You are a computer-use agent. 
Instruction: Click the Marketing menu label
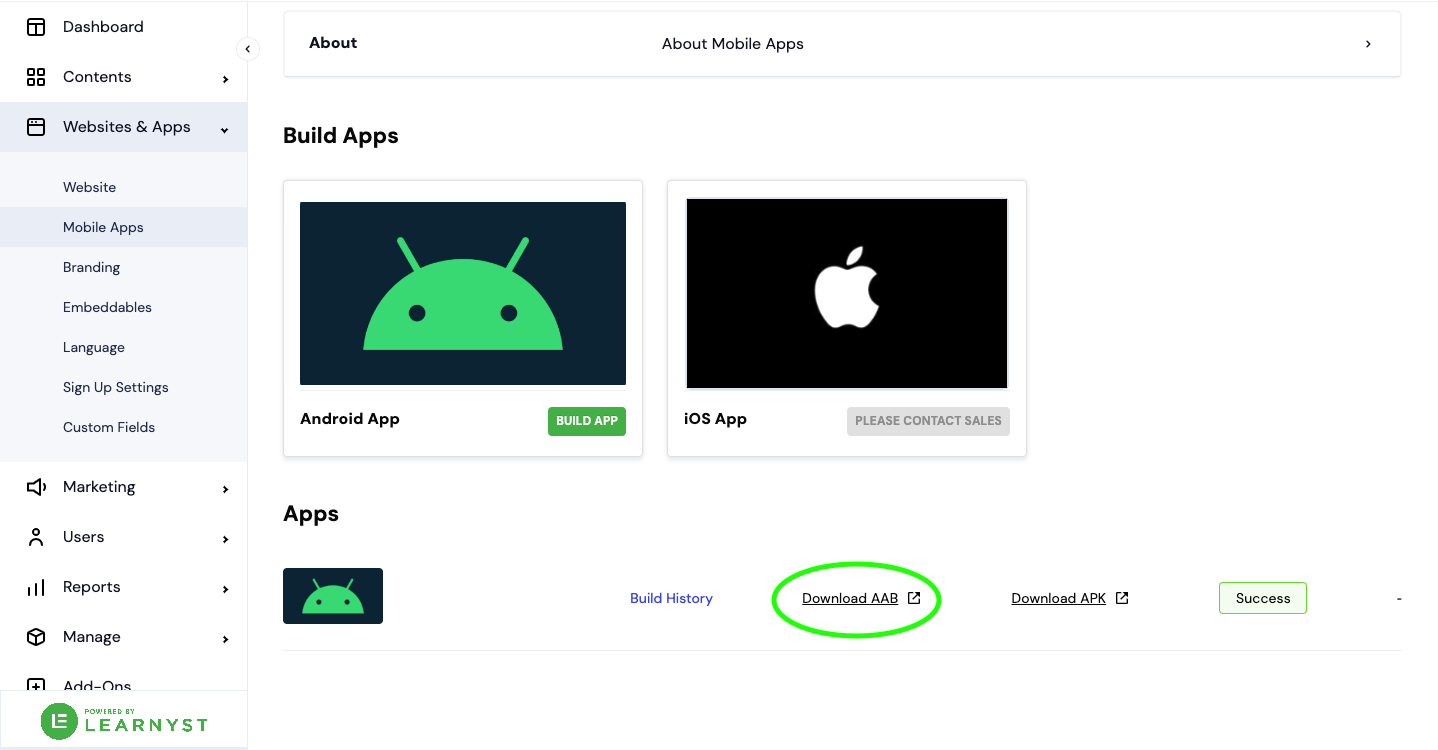tap(99, 487)
